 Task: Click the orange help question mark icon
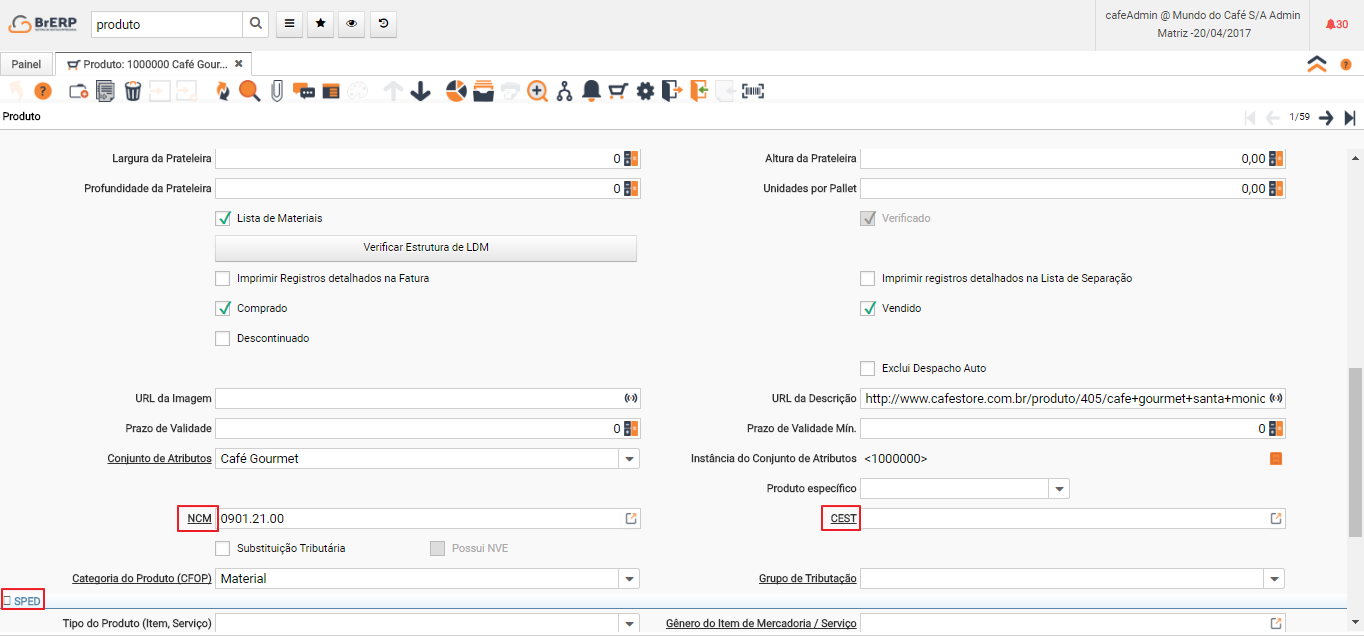(x=43, y=91)
